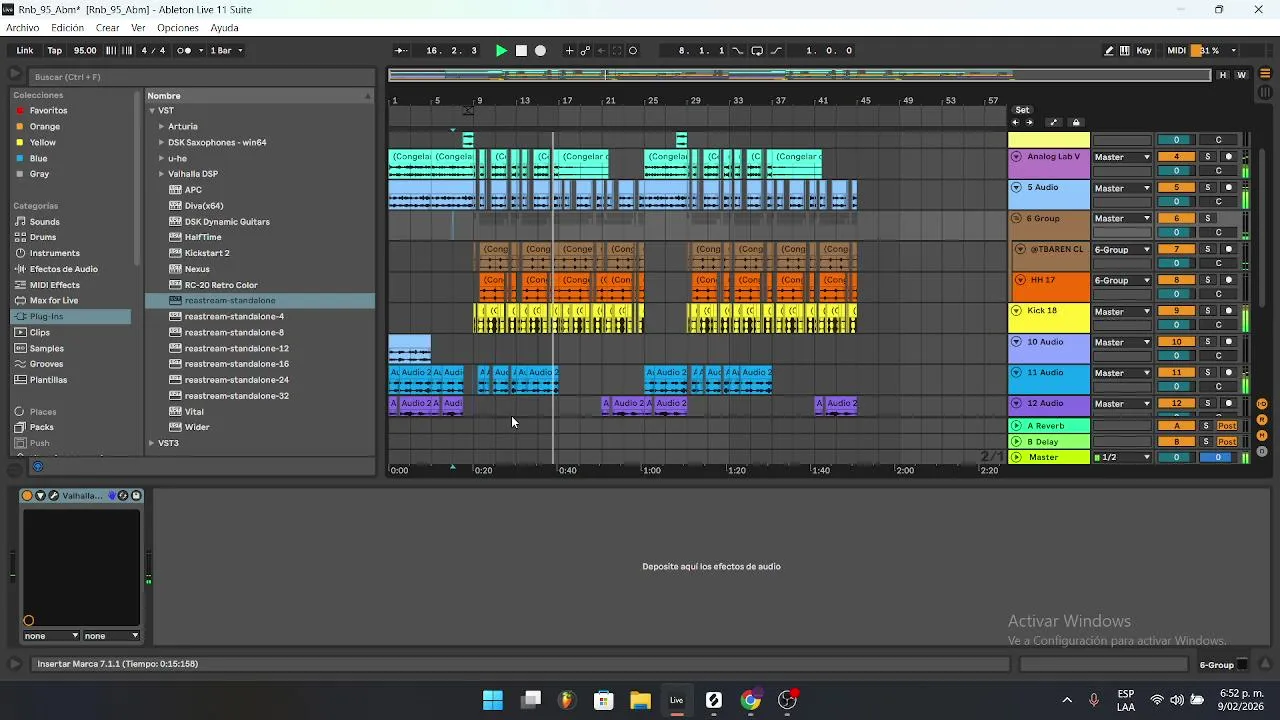Open HH 17 output 6-Group dropdown
The width and height of the screenshot is (1280, 720).
pos(1122,281)
